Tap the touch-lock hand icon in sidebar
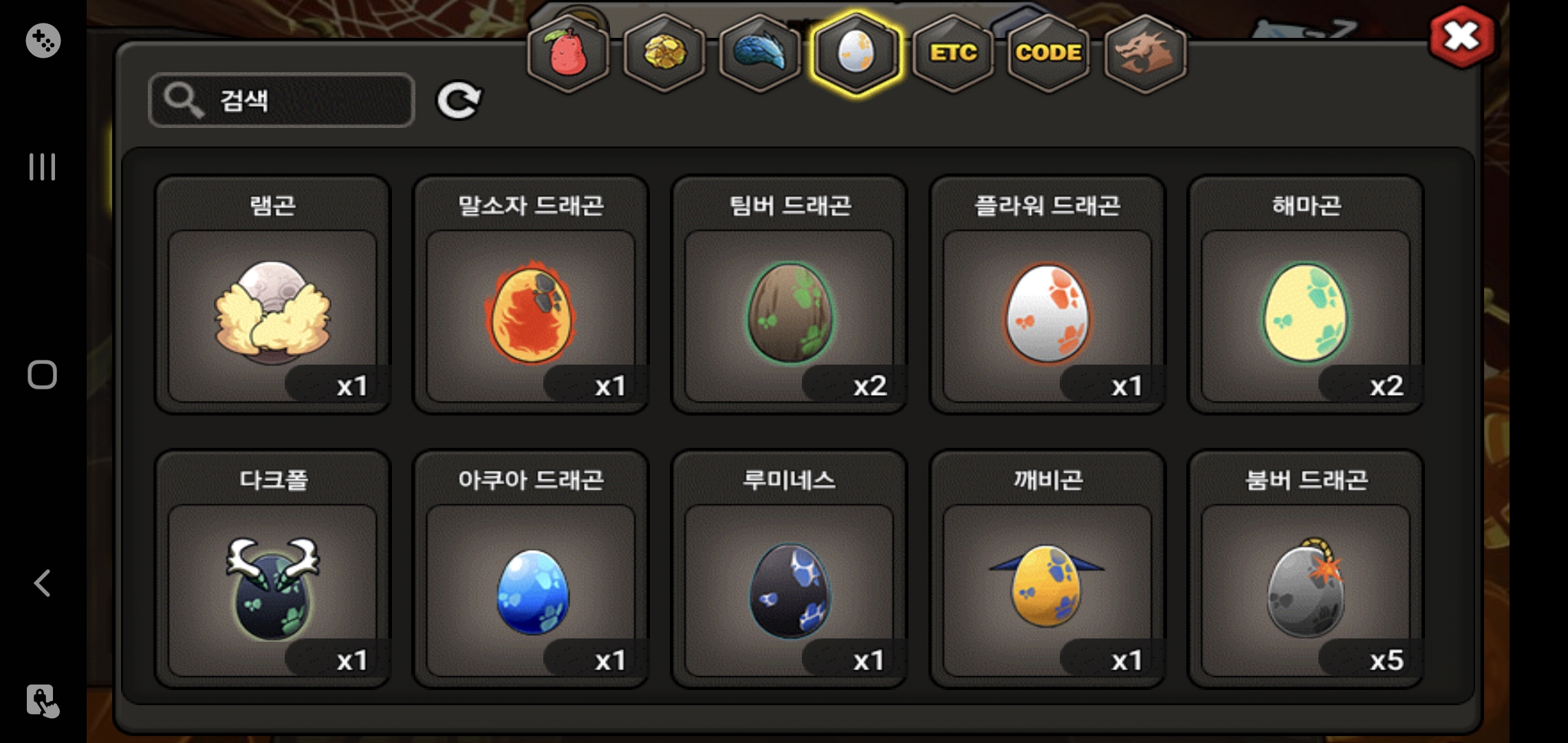The height and width of the screenshot is (743, 1568). coord(43,701)
